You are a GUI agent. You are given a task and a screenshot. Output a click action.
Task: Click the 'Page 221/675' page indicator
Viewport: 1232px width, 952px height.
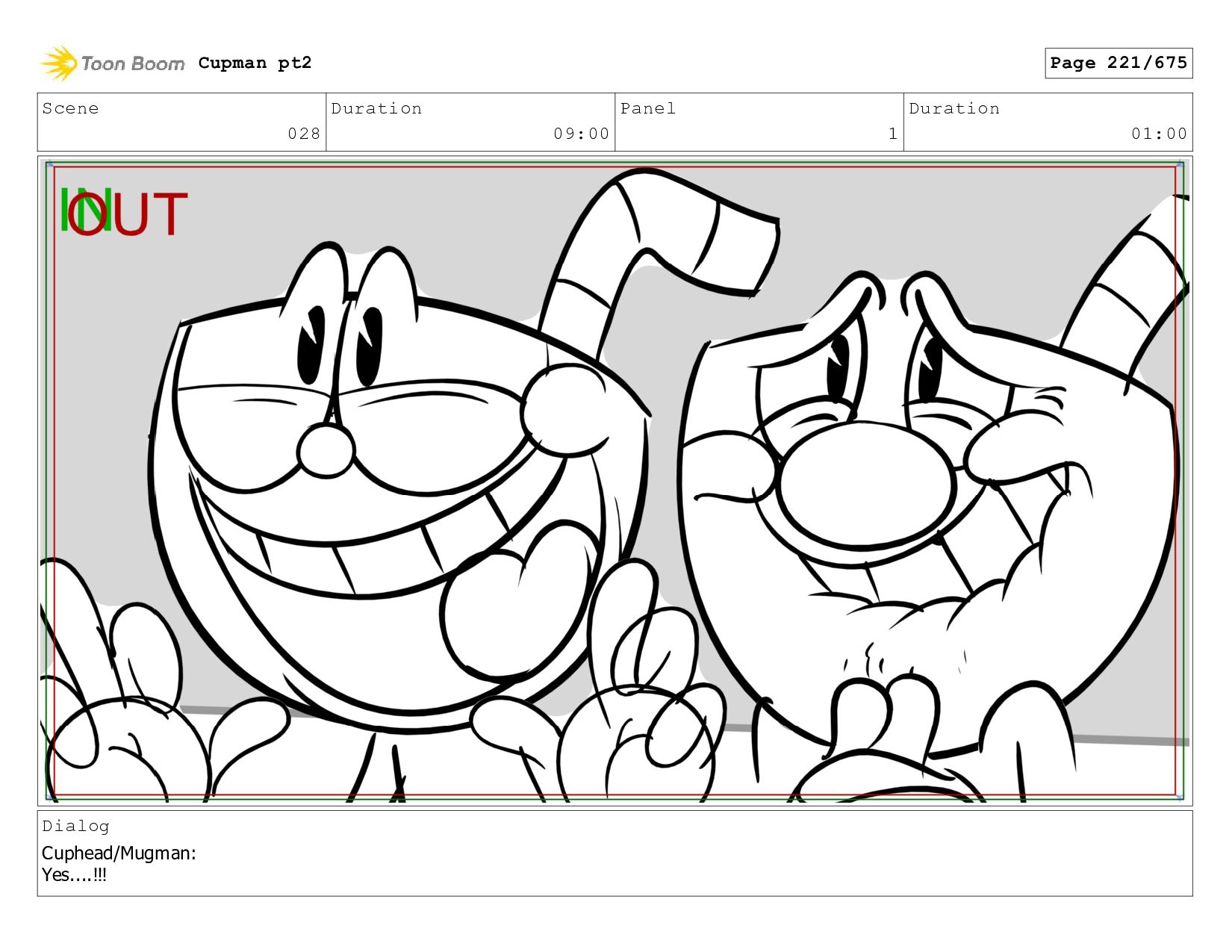pyautogui.click(x=1119, y=63)
